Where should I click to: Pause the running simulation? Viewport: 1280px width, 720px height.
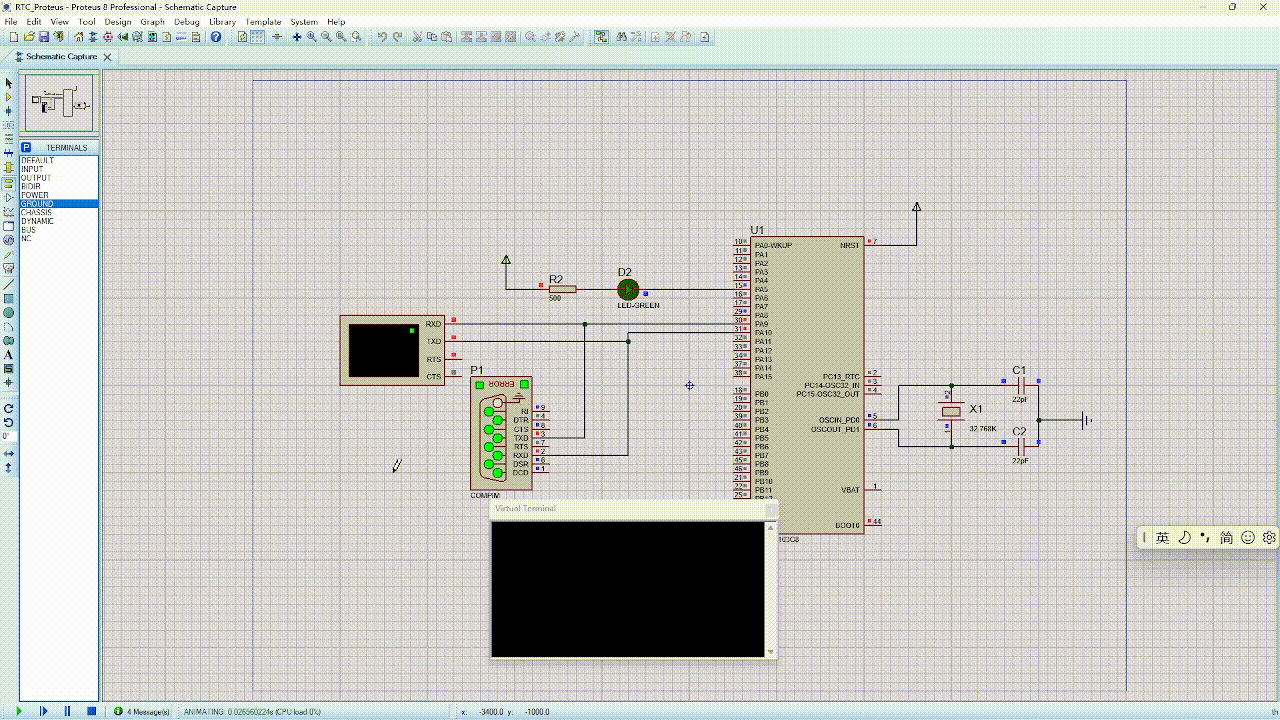point(66,711)
